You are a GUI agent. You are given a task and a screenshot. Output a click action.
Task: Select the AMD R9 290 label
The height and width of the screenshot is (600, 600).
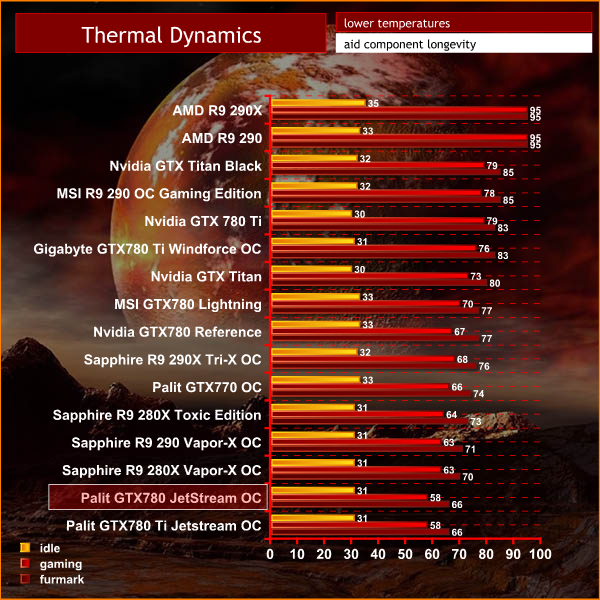[222, 138]
